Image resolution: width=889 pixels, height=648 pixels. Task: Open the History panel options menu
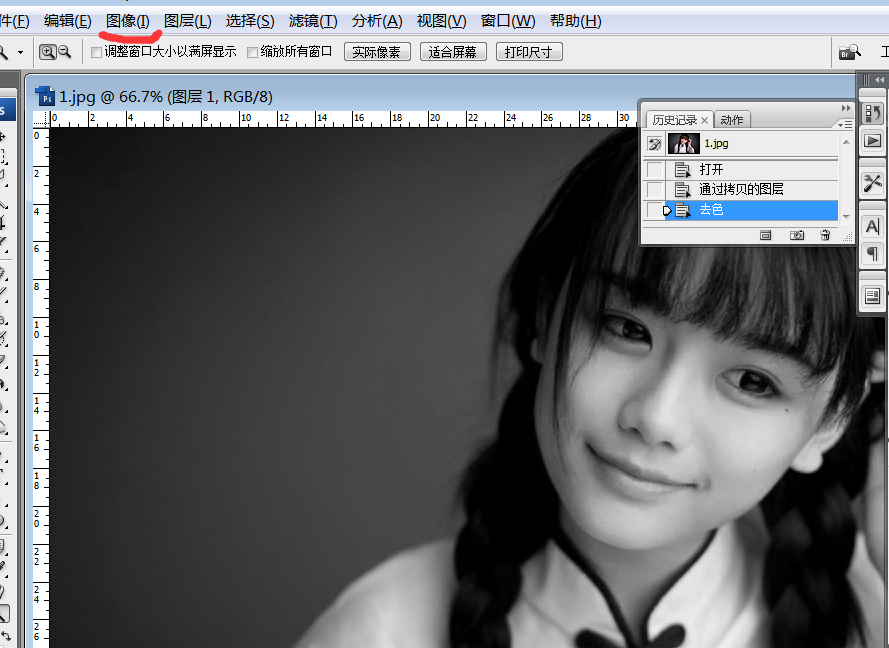(845, 124)
